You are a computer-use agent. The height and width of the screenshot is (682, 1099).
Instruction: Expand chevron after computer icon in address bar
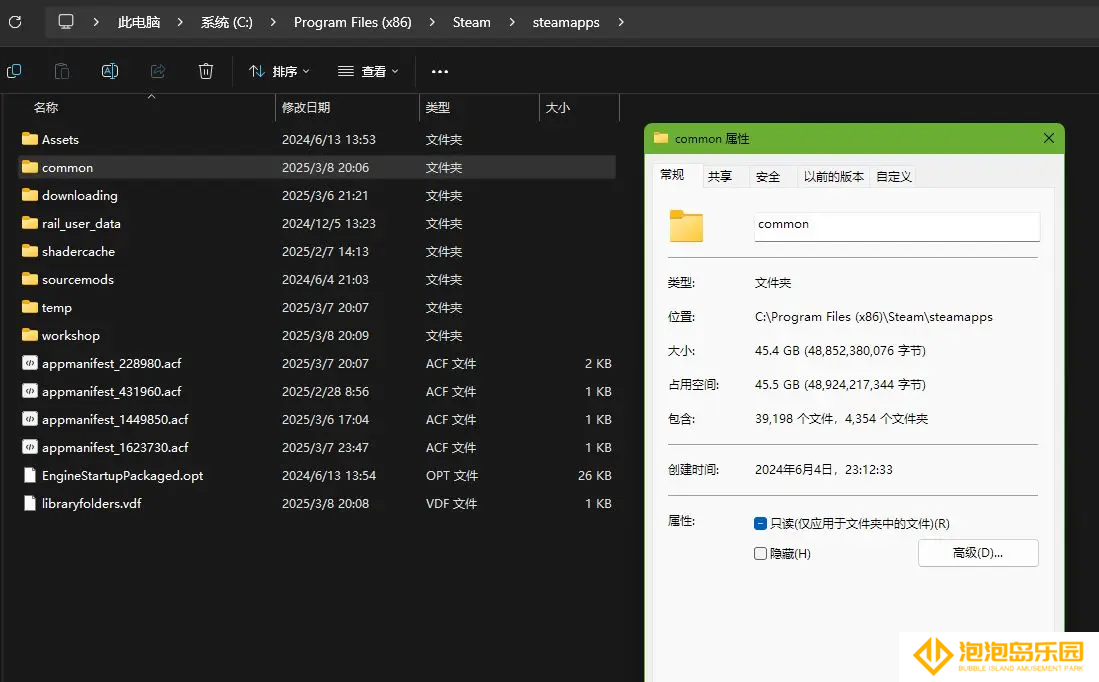click(96, 22)
